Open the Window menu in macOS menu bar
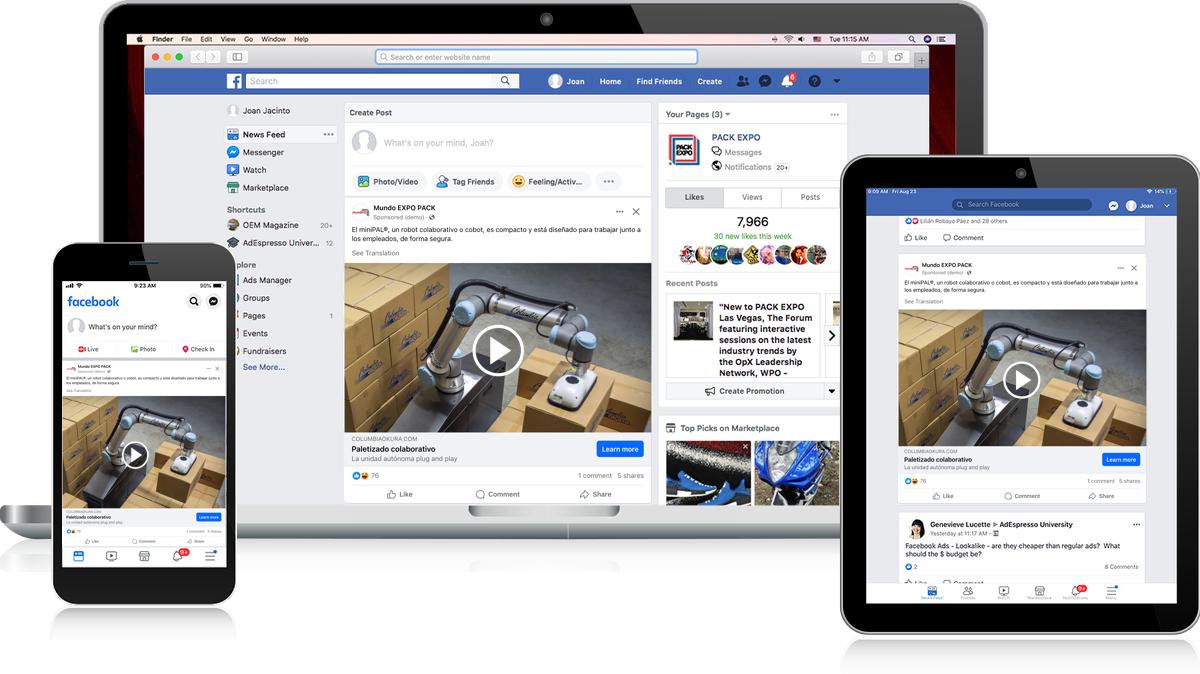This screenshot has width=1200, height=674. click(273, 39)
